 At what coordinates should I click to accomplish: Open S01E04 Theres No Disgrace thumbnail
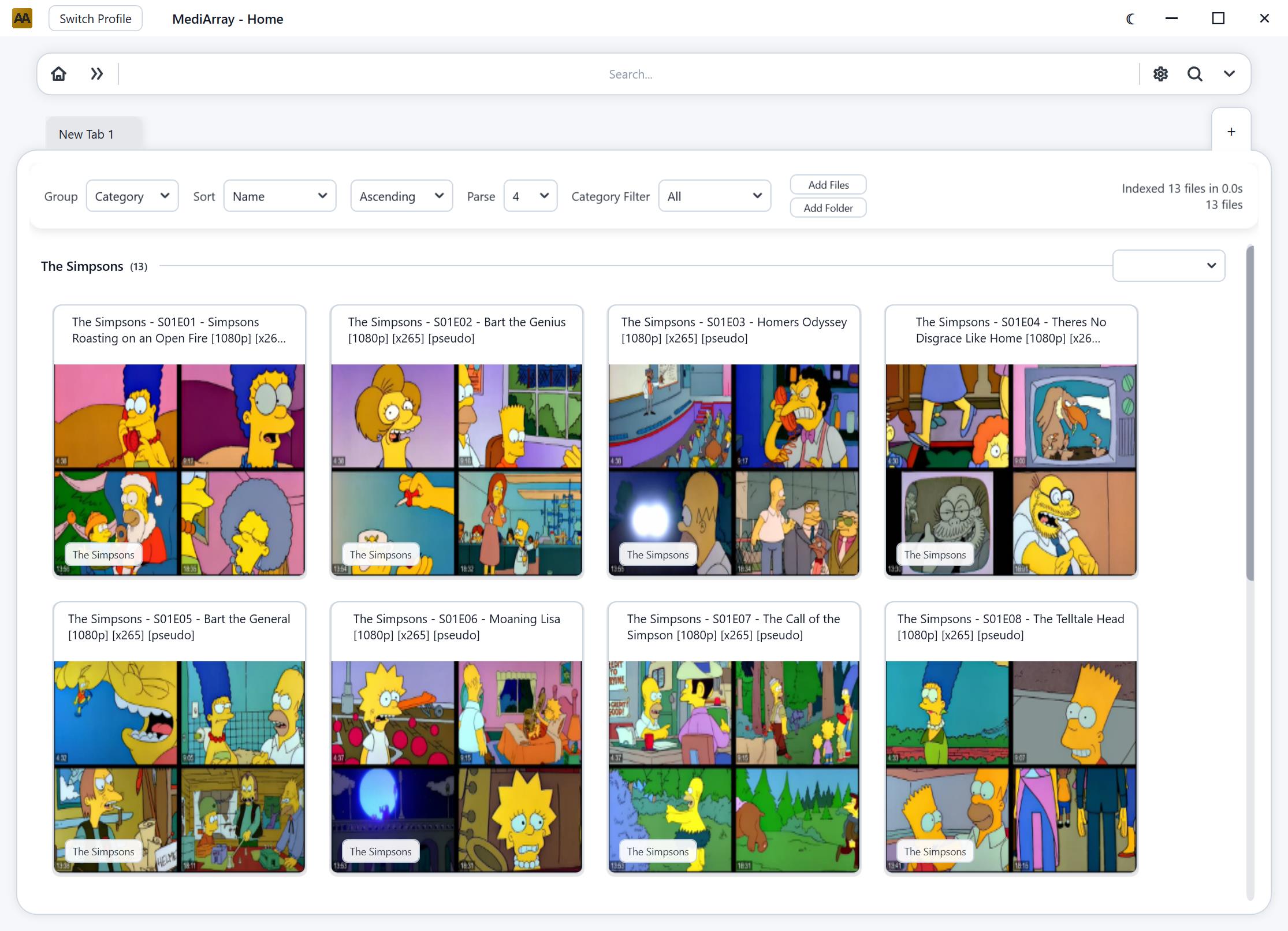point(1011,470)
